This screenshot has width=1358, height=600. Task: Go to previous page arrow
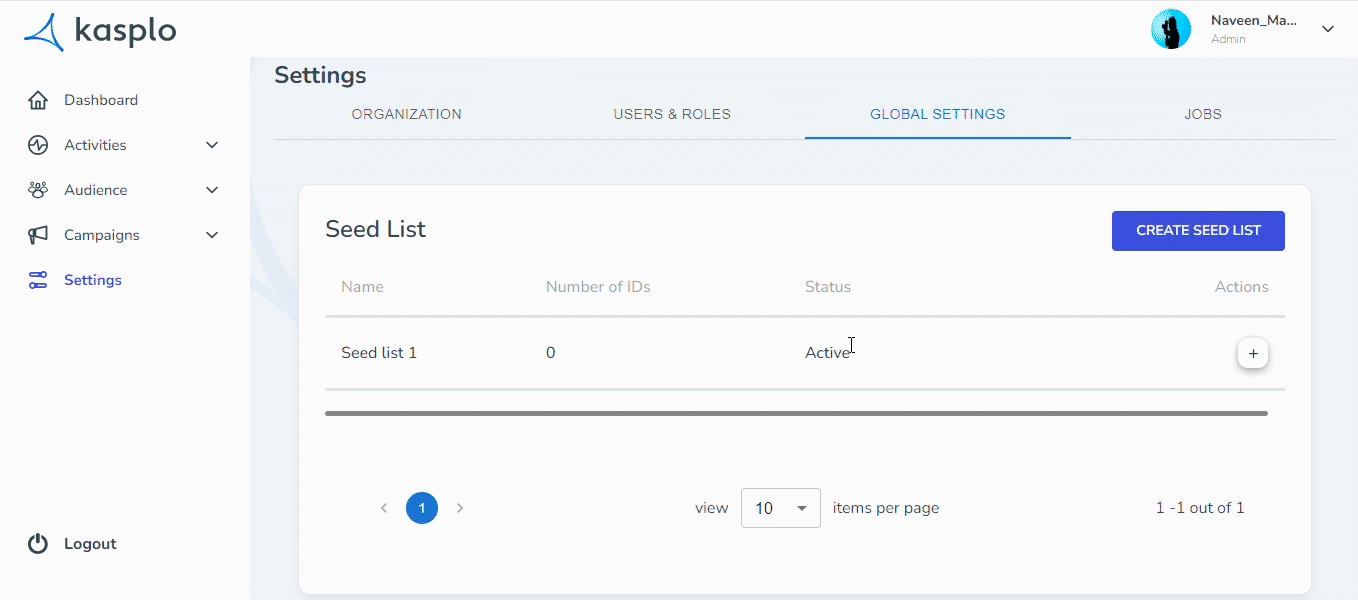click(x=384, y=508)
